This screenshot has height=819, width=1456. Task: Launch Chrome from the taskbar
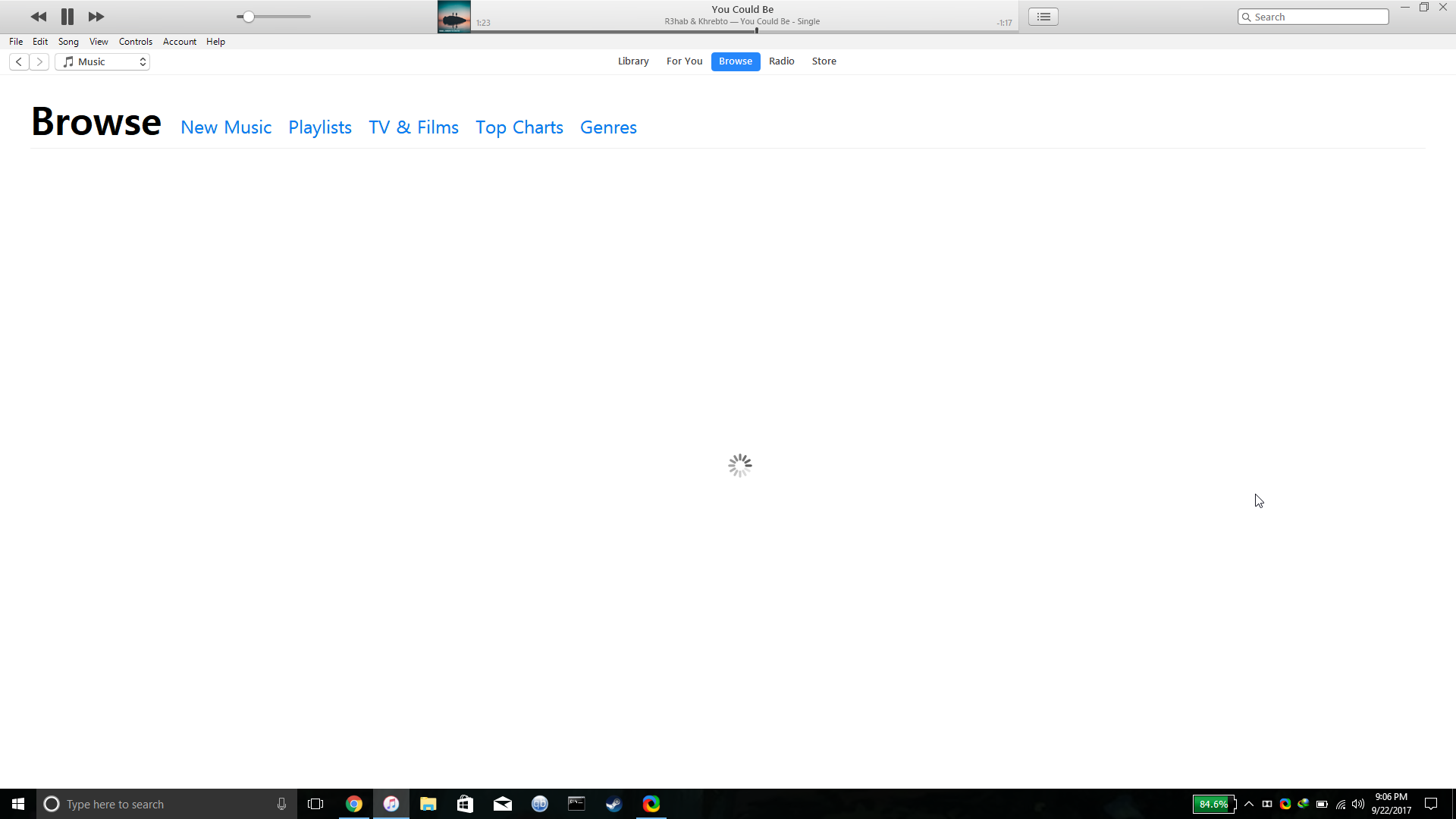[x=354, y=804]
